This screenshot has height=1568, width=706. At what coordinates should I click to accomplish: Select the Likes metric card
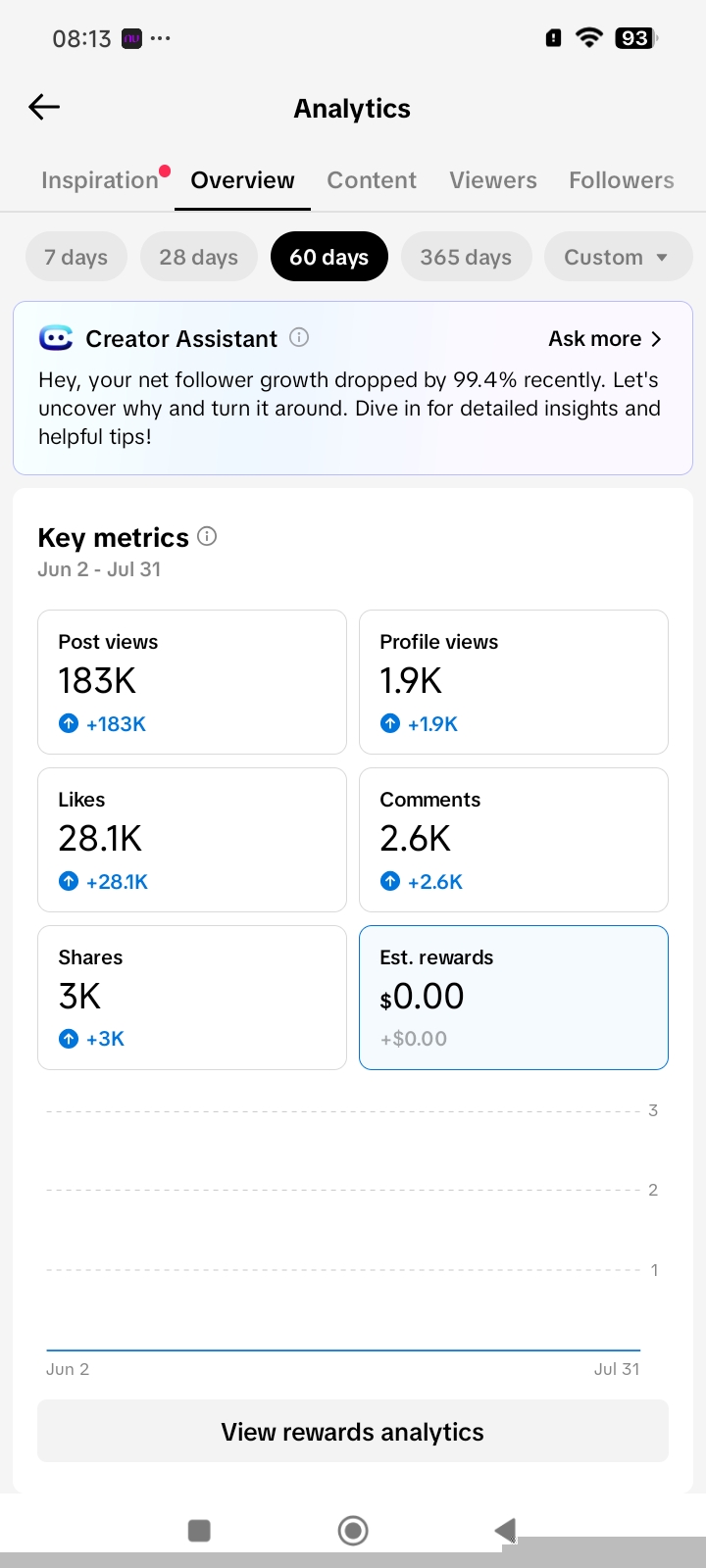pyautogui.click(x=192, y=840)
